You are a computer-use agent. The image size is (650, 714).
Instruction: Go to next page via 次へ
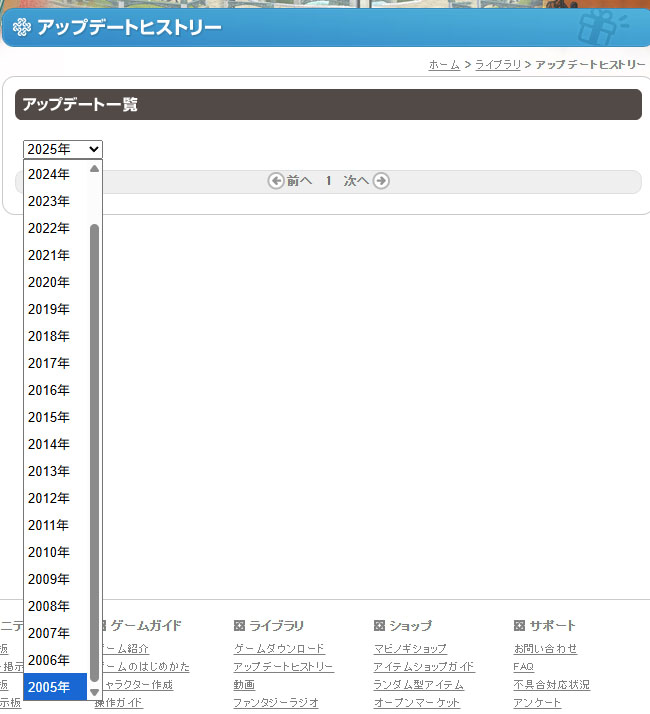click(356, 181)
